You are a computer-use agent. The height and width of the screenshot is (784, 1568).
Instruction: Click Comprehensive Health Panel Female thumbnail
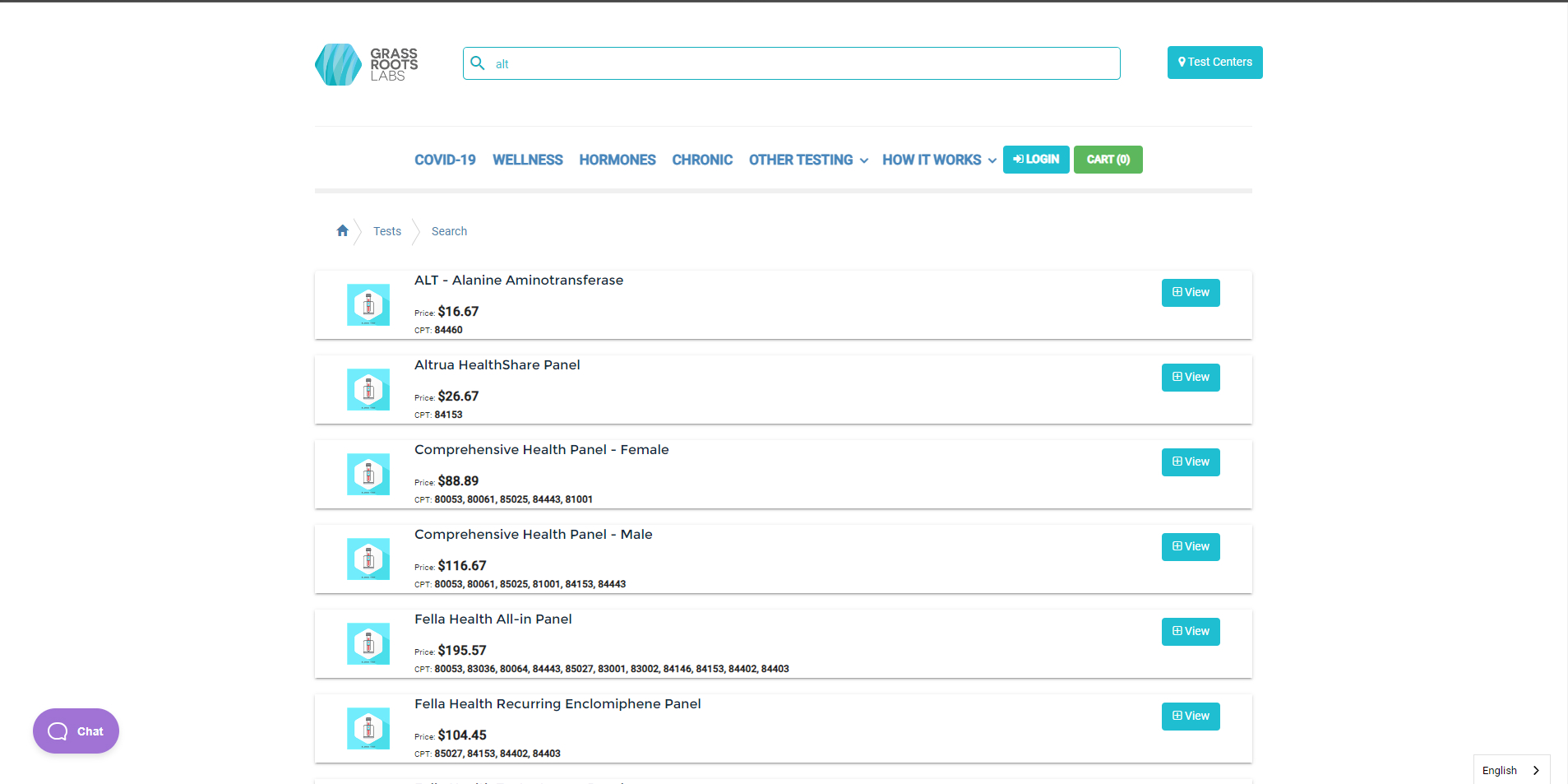(368, 475)
